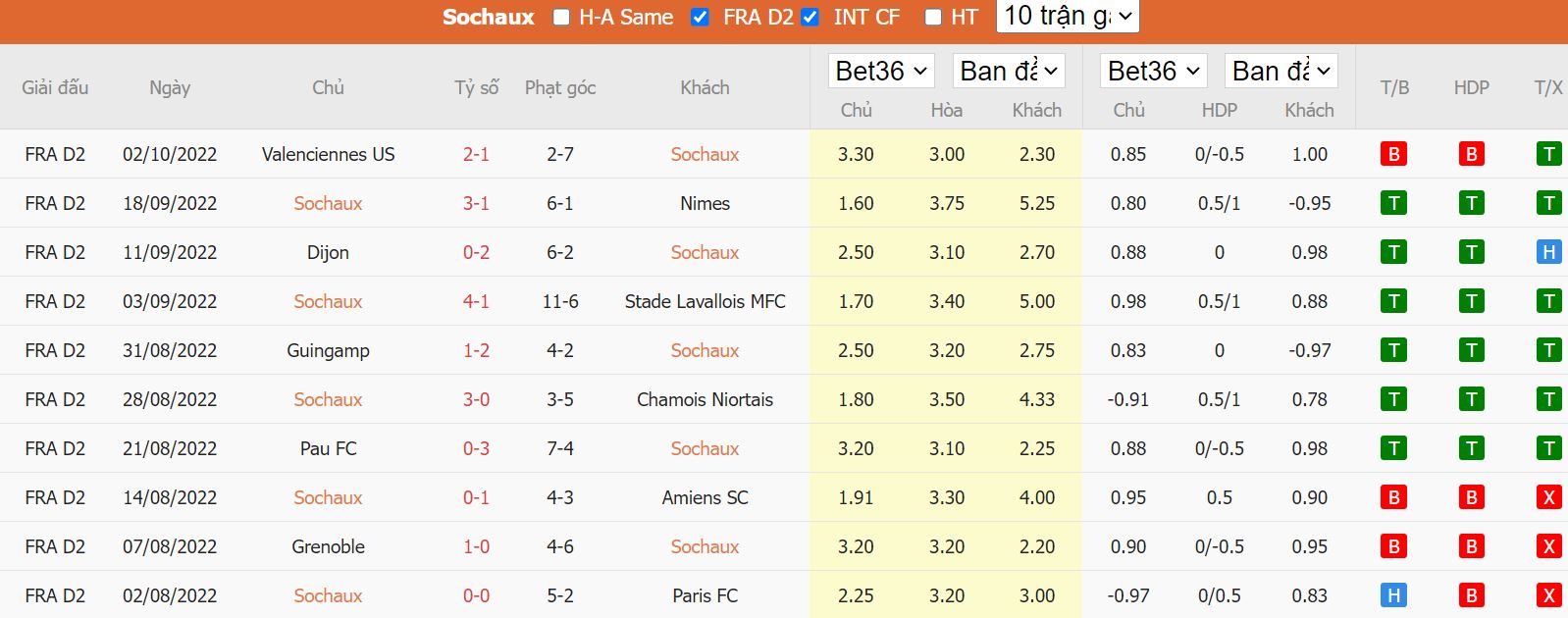Open Stade Lavallois MFC team link

tap(705, 301)
